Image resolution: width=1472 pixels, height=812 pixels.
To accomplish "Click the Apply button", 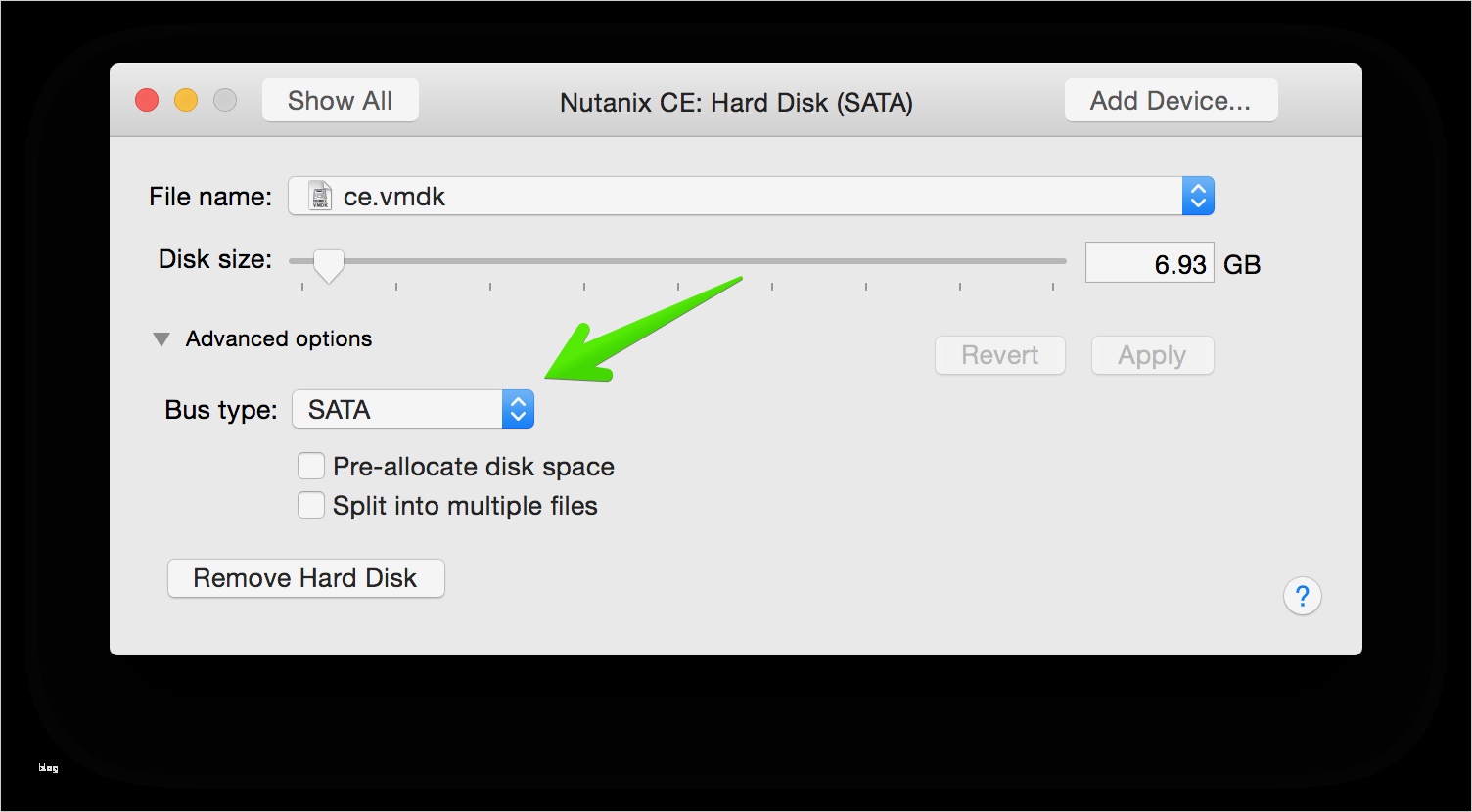I will click(1152, 355).
